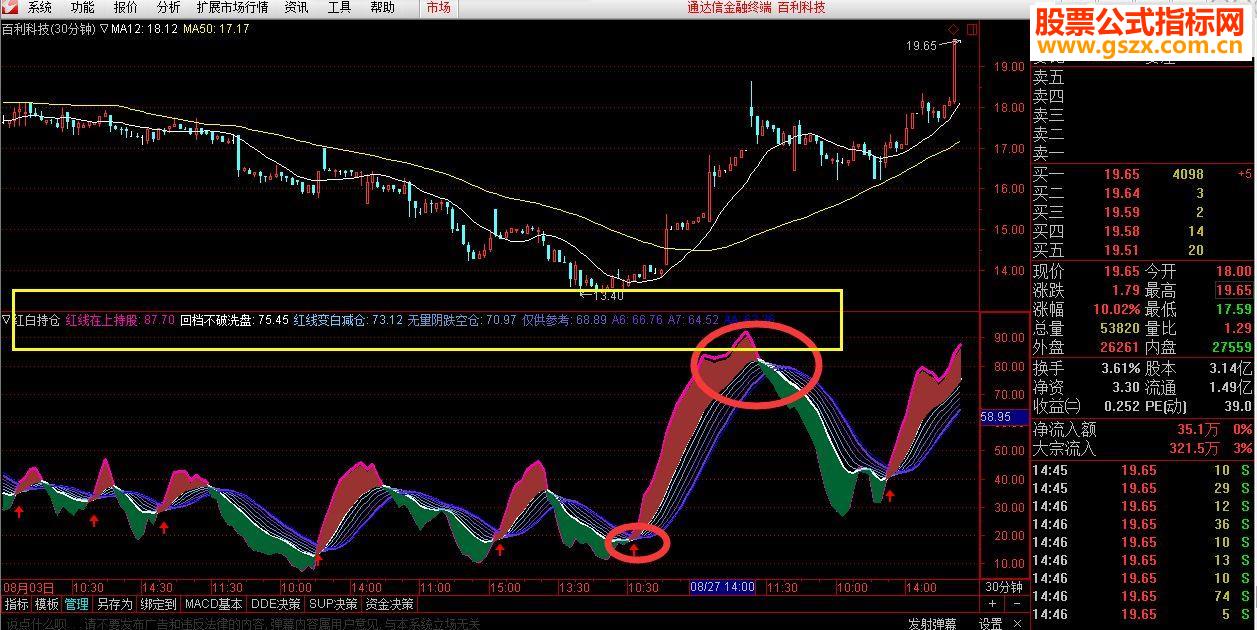Select the 买四 row at 19.58
Viewport: 1257px width, 630px height.
[1144, 231]
